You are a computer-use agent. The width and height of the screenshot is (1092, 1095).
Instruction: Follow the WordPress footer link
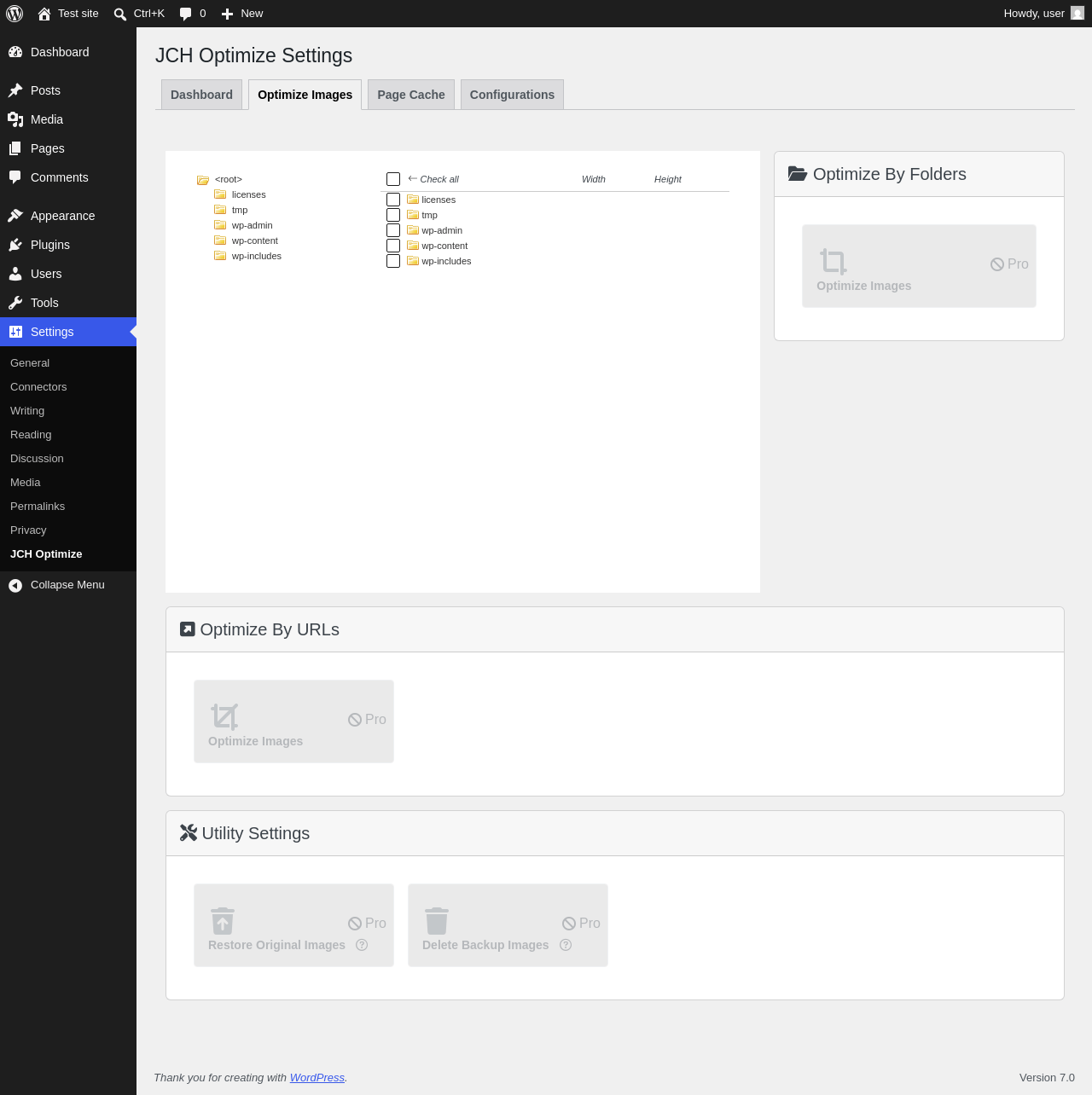(317, 1078)
